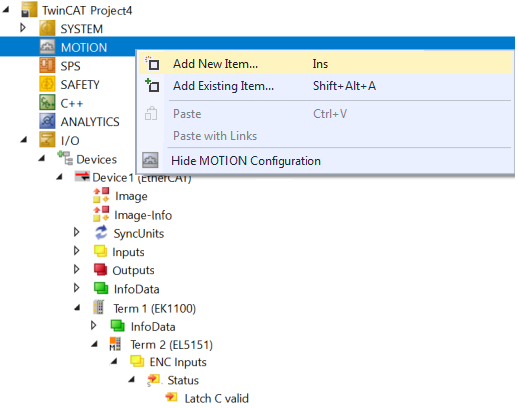The image size is (518, 408).
Task: Click the green InfoData icon under Device1
Action: 101,288
